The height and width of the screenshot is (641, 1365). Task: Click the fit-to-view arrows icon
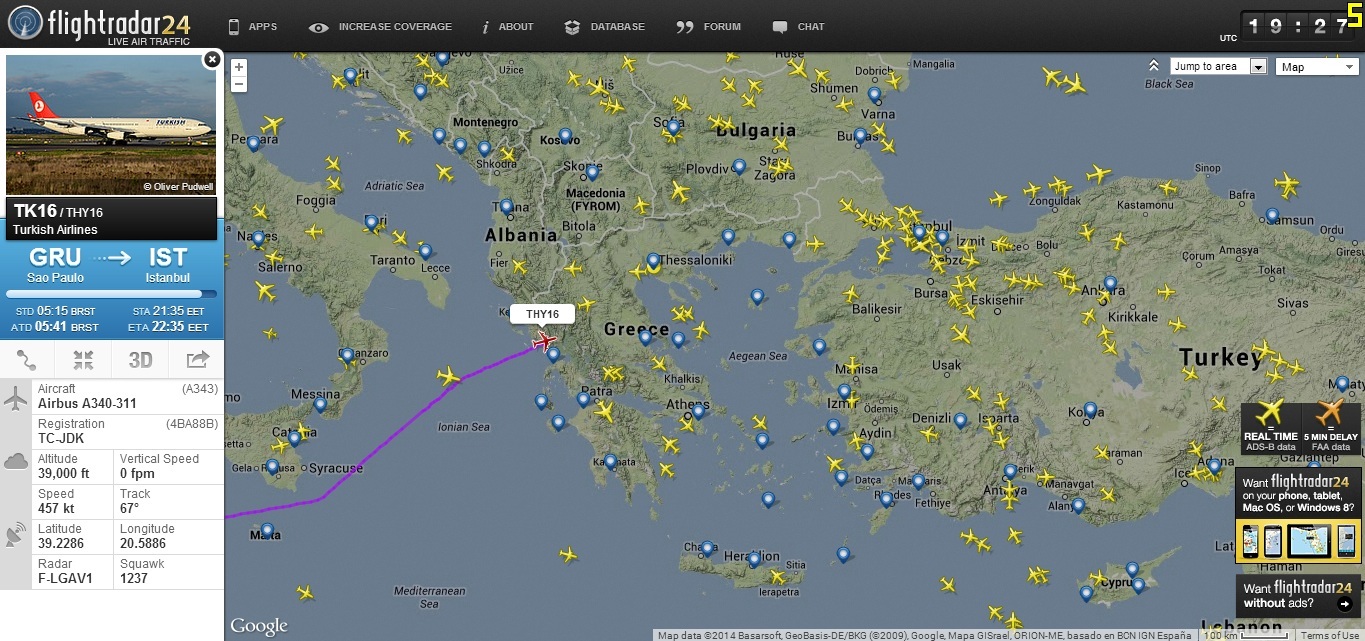(84, 360)
